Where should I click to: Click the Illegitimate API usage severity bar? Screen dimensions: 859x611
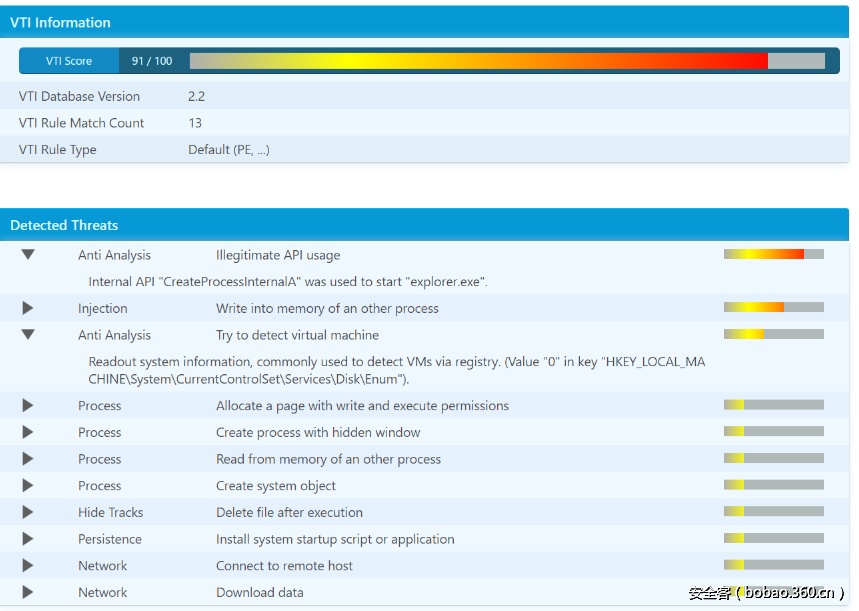(x=773, y=254)
